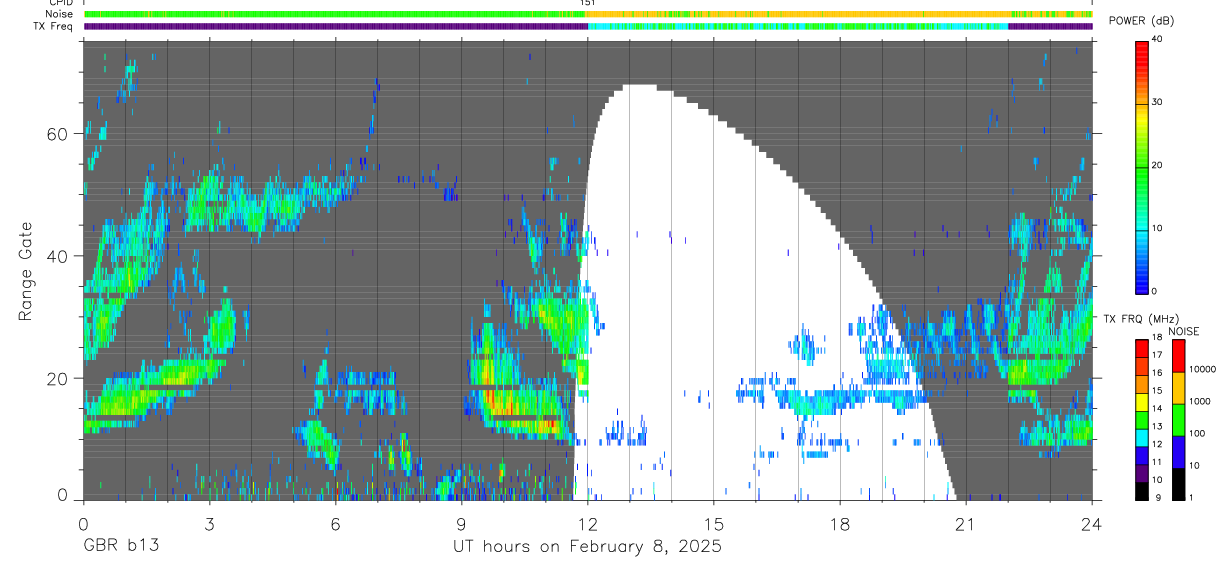This screenshot has height=567, width=1228.
Task: Click the "NOISE" legend title
Action: click(x=1183, y=332)
